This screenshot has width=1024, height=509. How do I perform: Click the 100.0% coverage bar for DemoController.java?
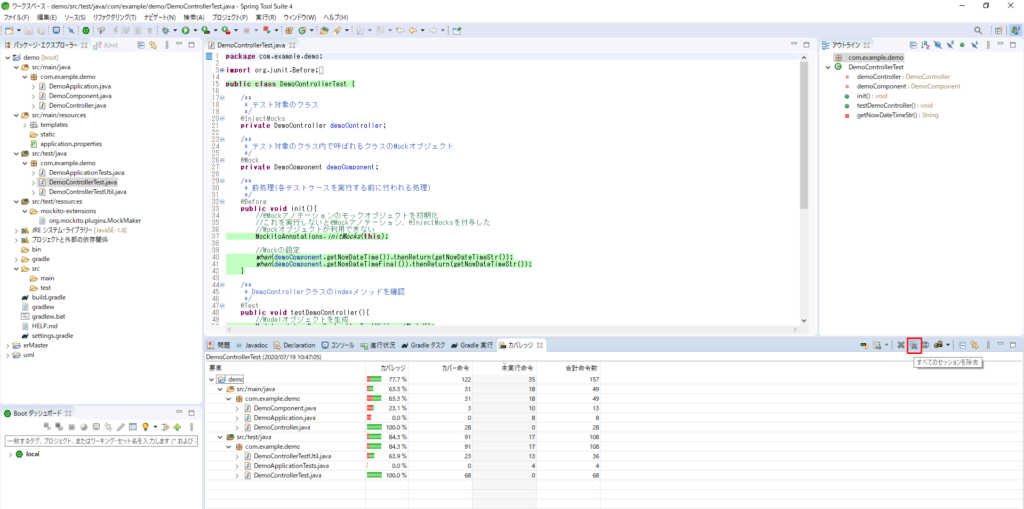[x=376, y=427]
